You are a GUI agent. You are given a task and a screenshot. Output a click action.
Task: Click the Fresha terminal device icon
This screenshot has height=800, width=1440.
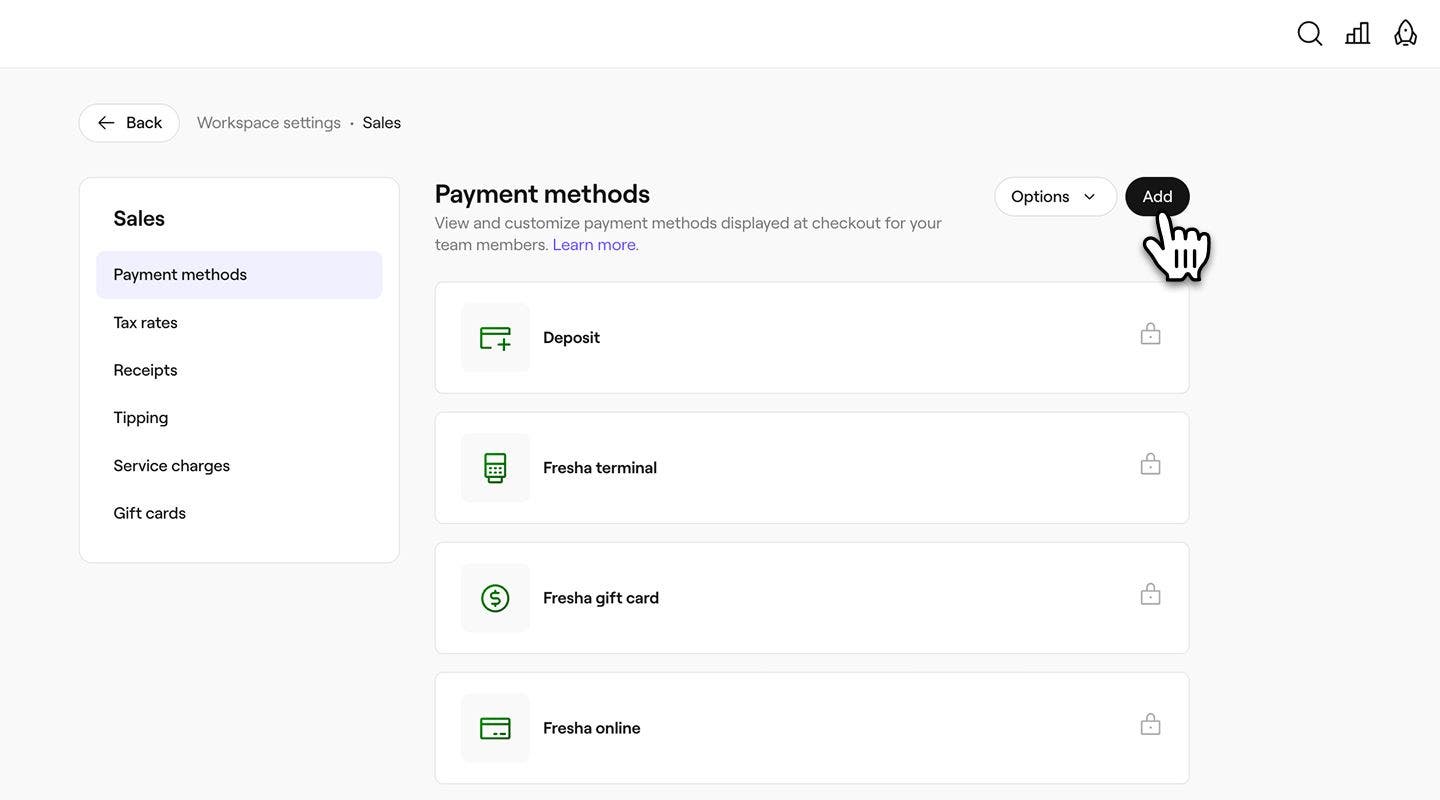pos(495,468)
